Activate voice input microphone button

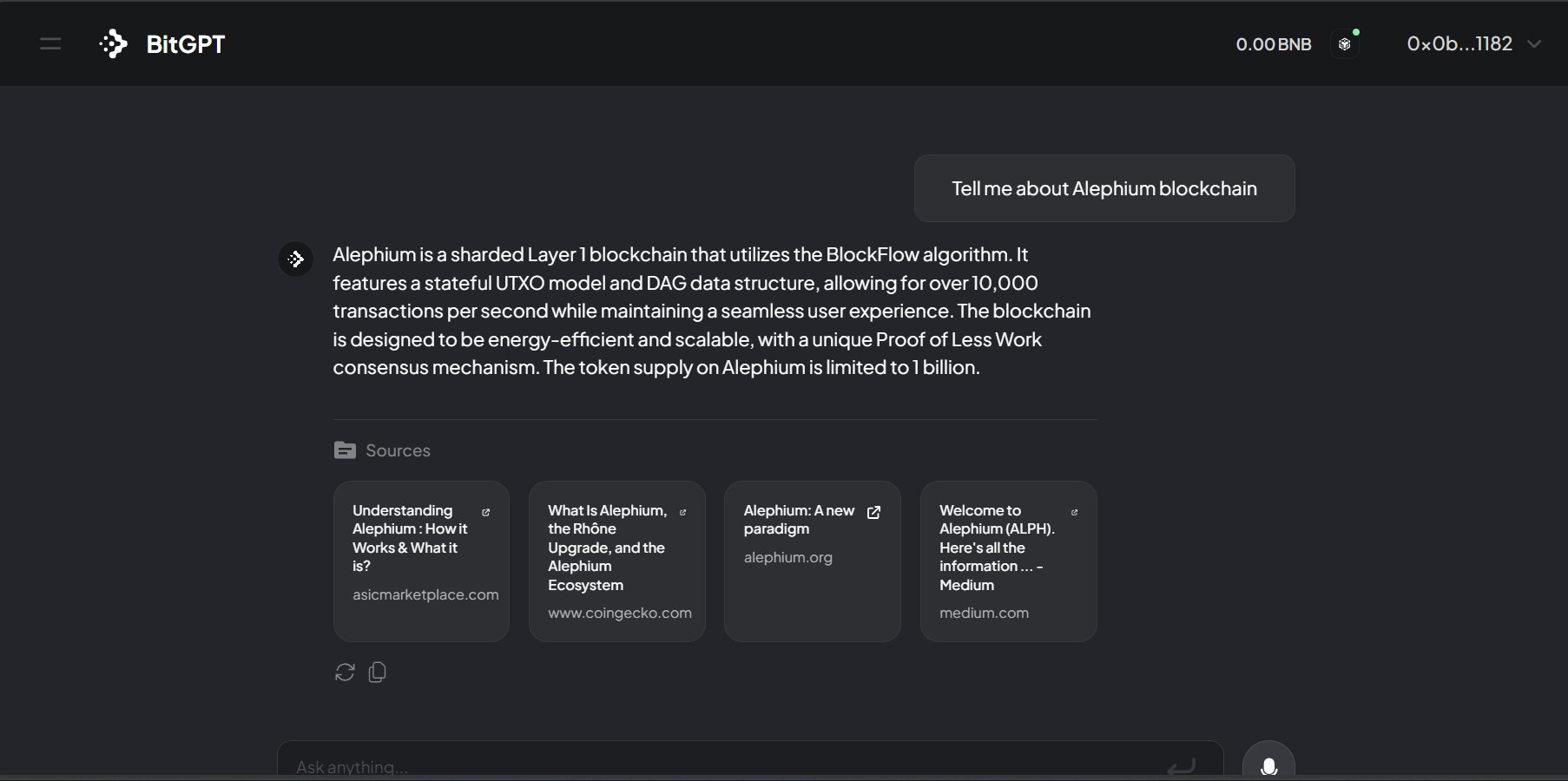[1268, 765]
